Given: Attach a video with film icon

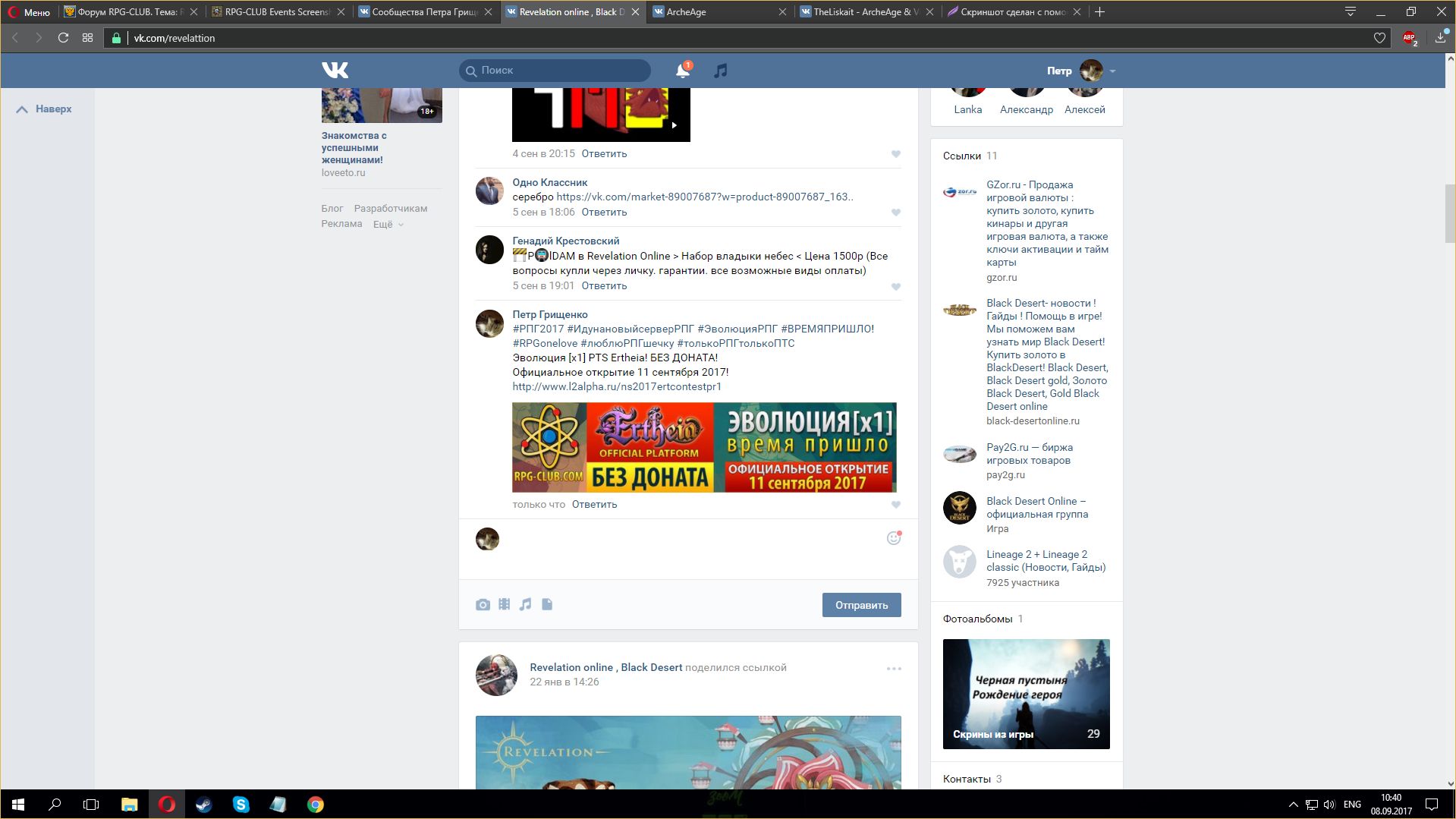Looking at the screenshot, I should click(x=504, y=605).
